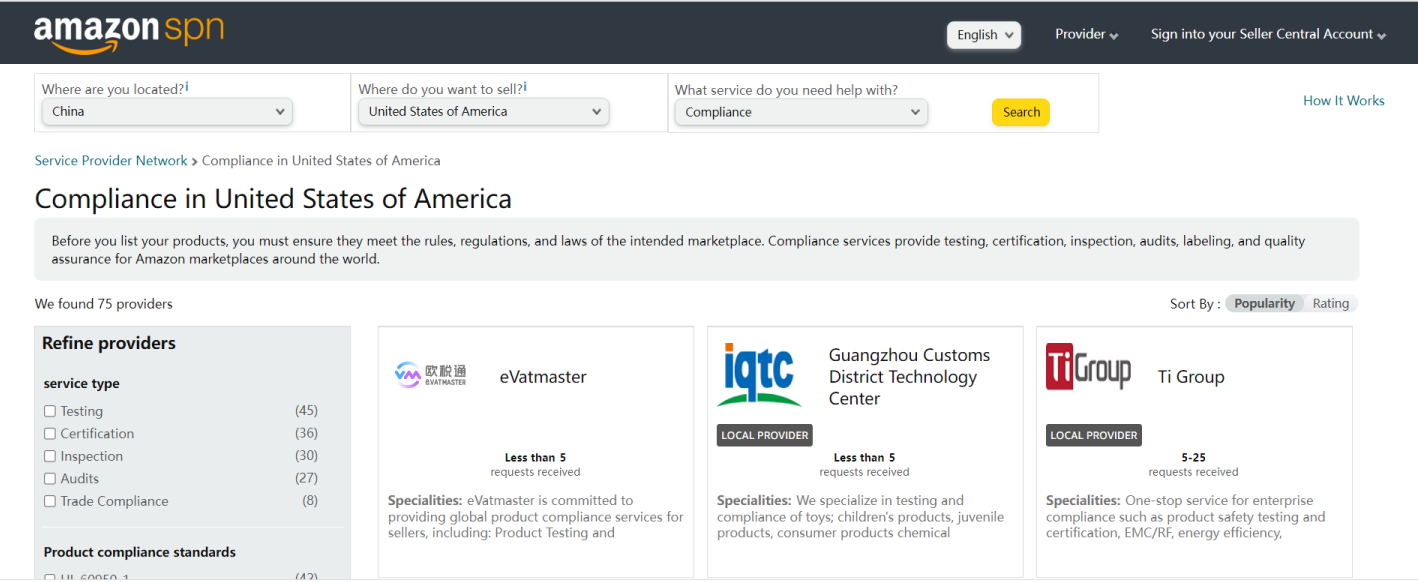Go to Service Provider Network breadcrumb
This screenshot has width=1418, height=582.
click(111, 161)
